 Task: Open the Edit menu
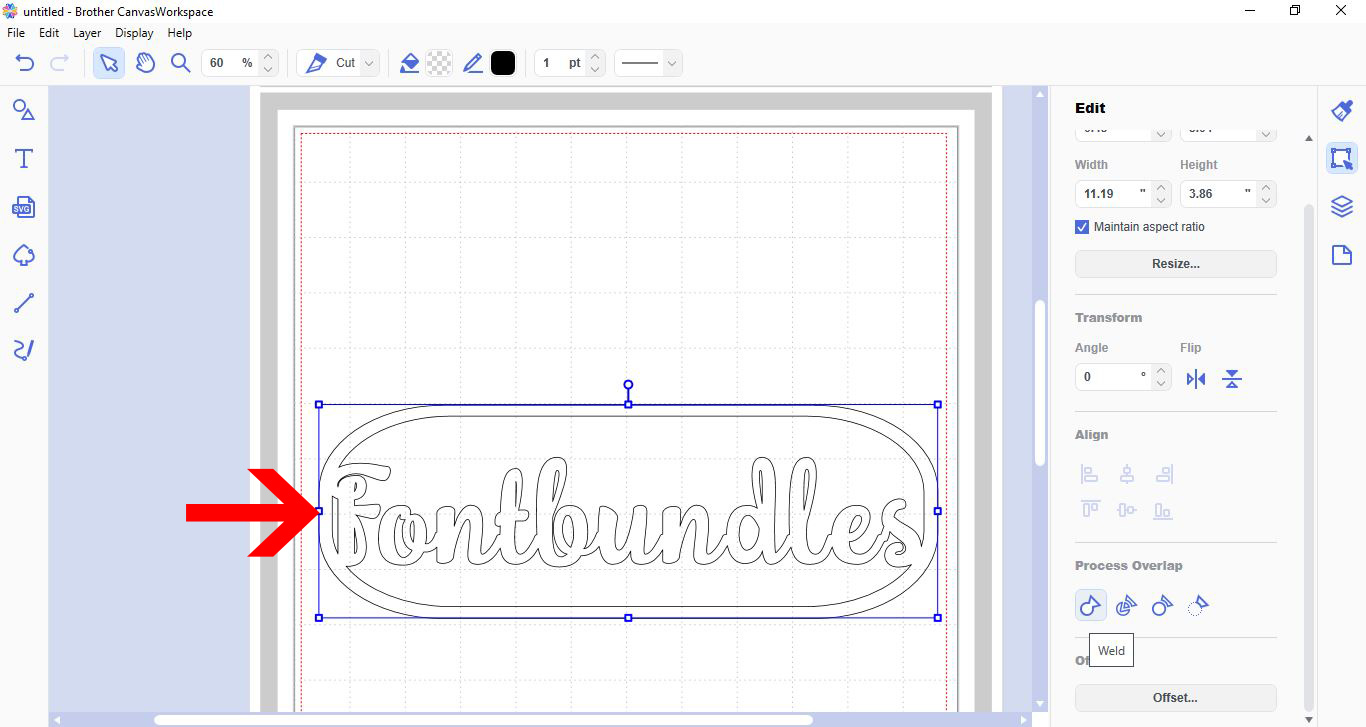tap(49, 33)
